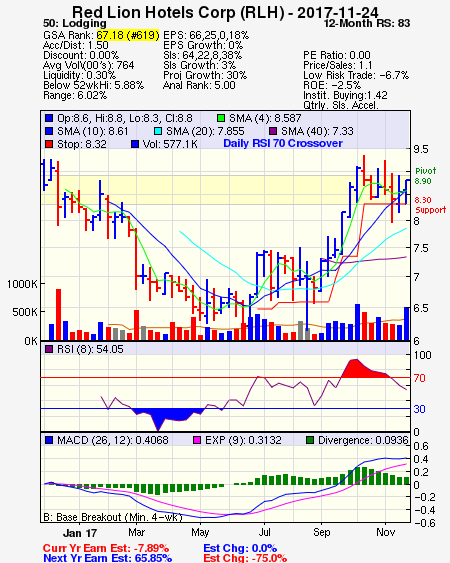The image size is (450, 563).
Task: Click the green 'Pivot 8.90' label
Action: point(426,176)
